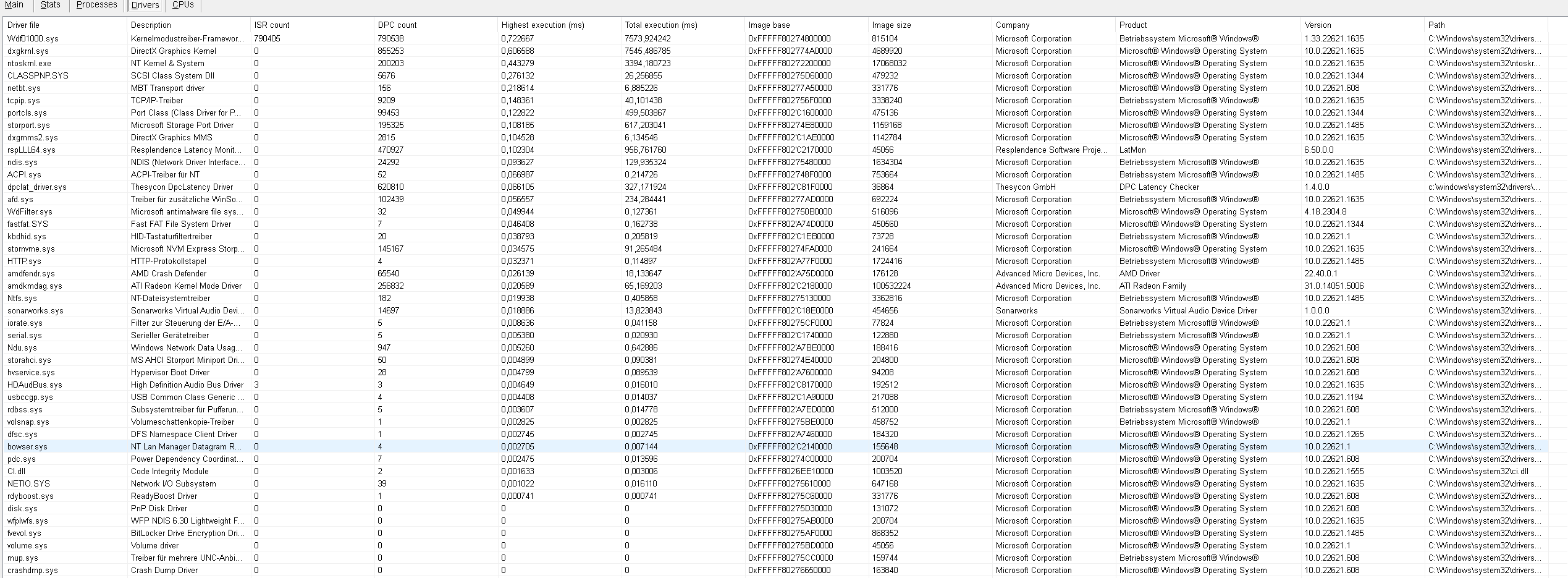This screenshot has width=1568, height=578.
Task: Select the afd.sys row
Action: coord(775,199)
